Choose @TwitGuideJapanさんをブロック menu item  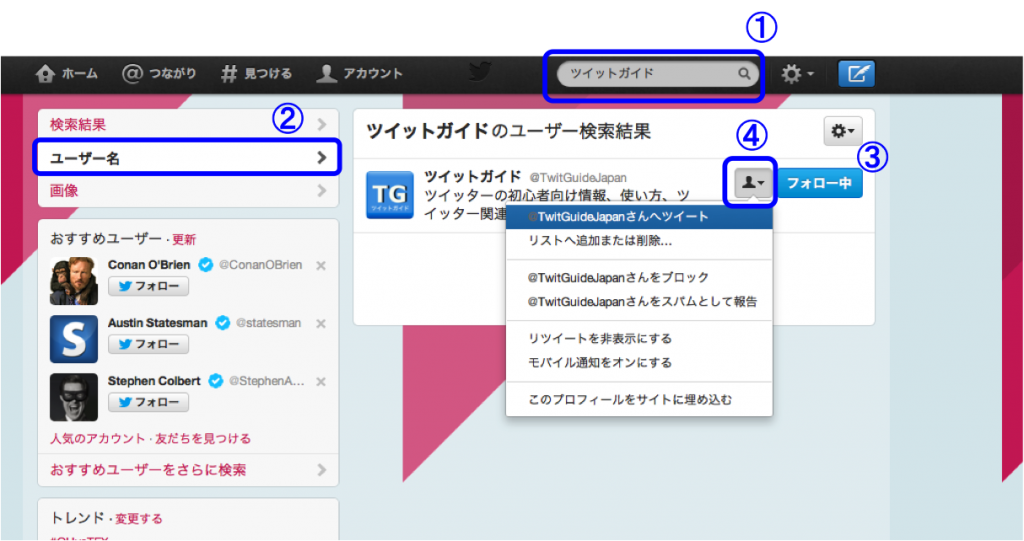tap(639, 278)
